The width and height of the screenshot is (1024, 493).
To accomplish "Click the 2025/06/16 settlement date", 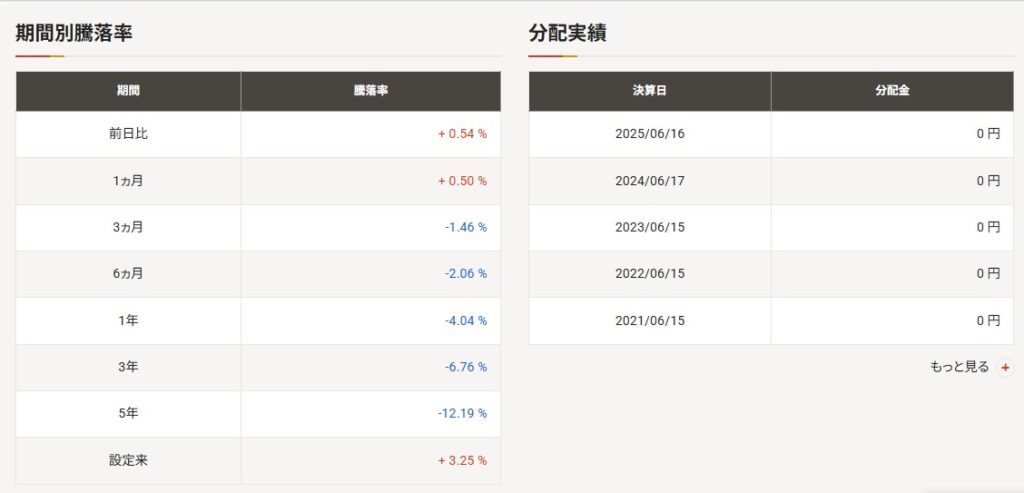I will pyautogui.click(x=650, y=134).
